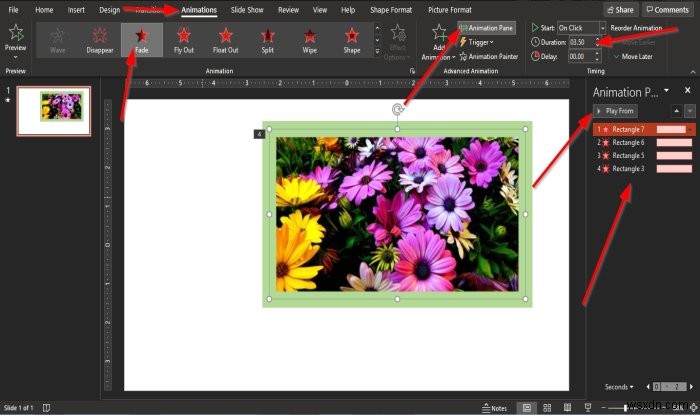Open Rectangle 7 entry dropdown arrow
700x415 pixels.
pos(691,129)
